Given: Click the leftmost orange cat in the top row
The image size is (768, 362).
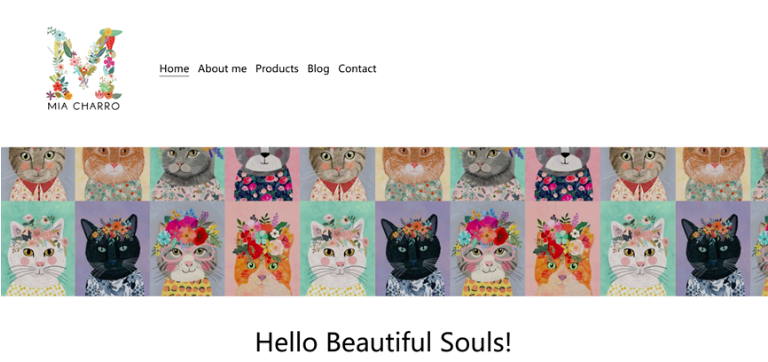Looking at the screenshot, I should 113,174.
